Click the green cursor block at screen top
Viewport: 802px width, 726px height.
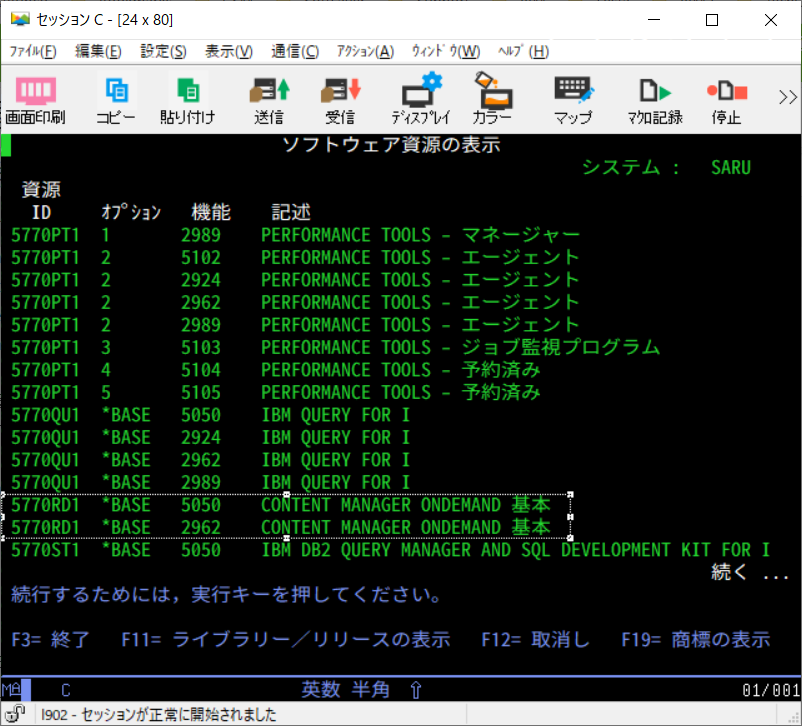pos(6,145)
